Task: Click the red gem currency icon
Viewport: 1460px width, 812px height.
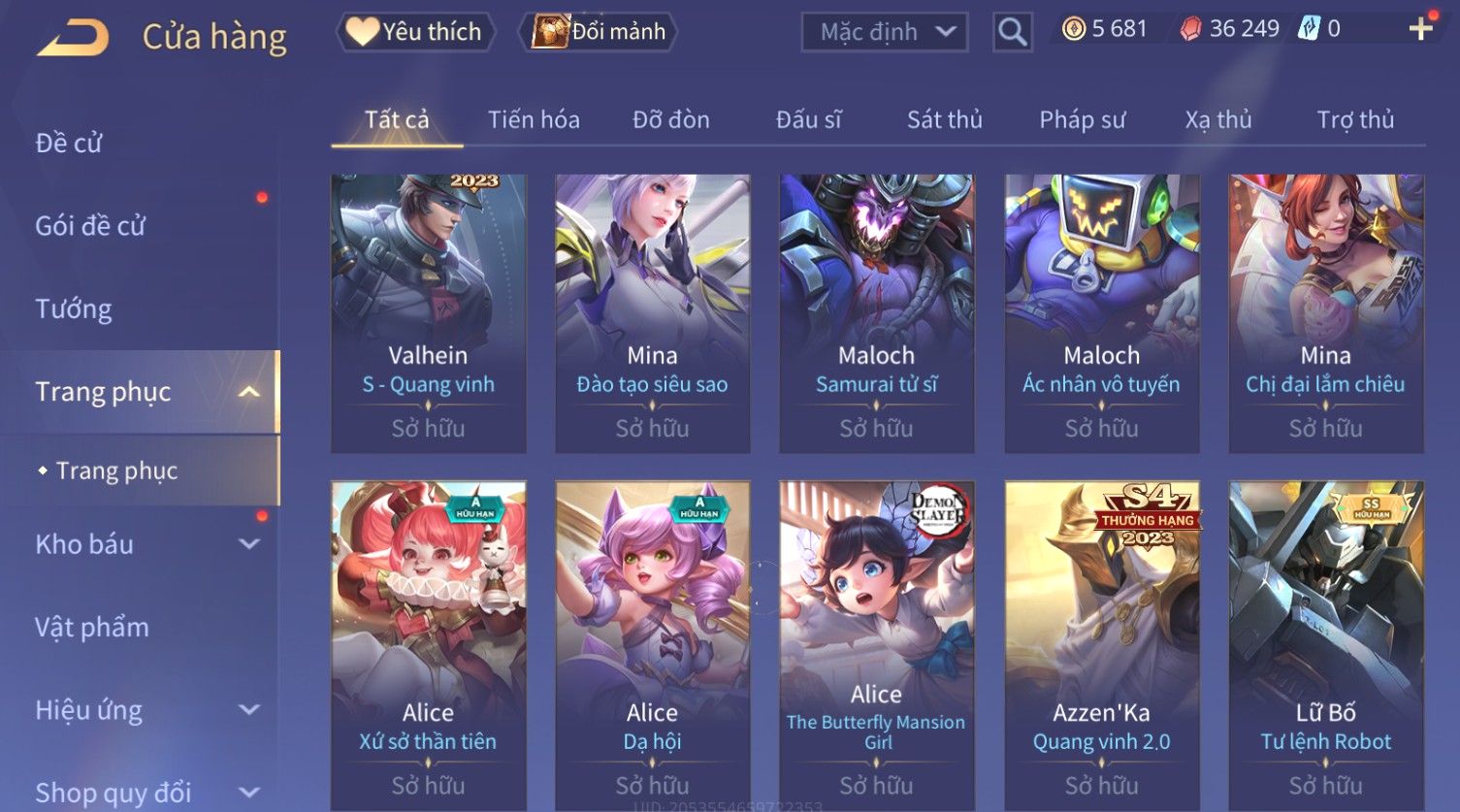Action: [x=1190, y=29]
